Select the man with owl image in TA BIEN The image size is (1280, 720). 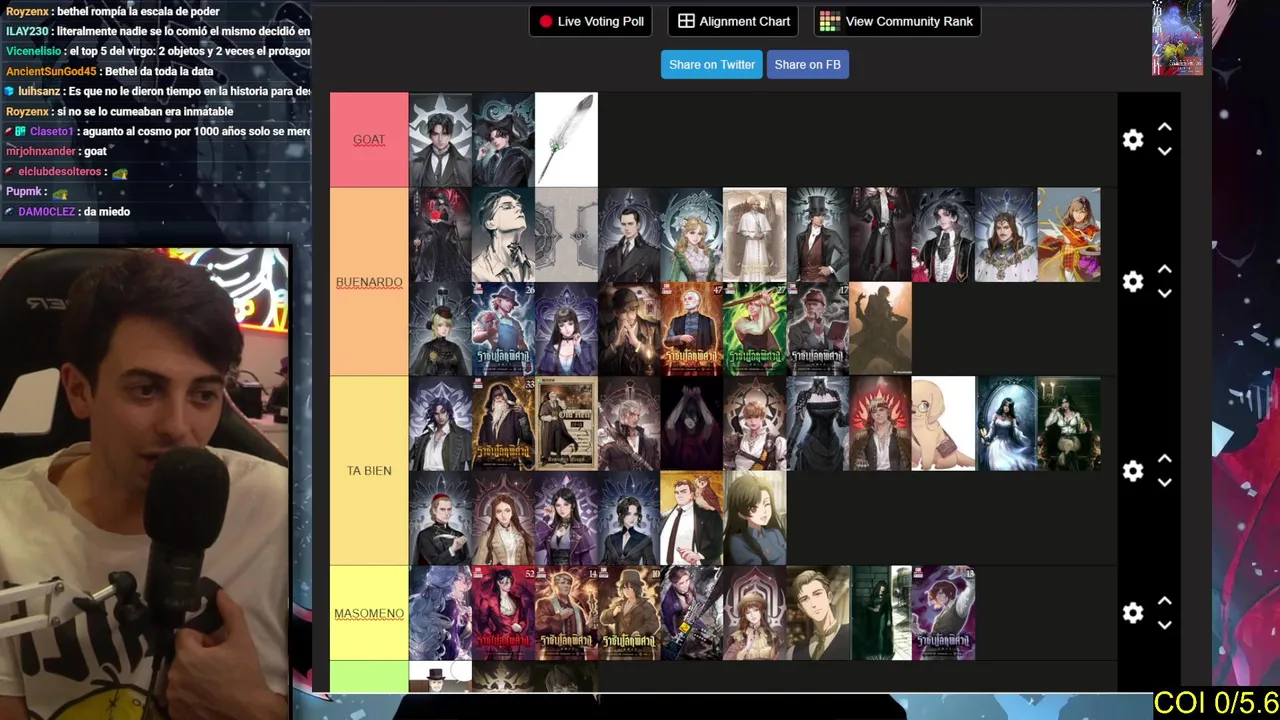(692, 518)
